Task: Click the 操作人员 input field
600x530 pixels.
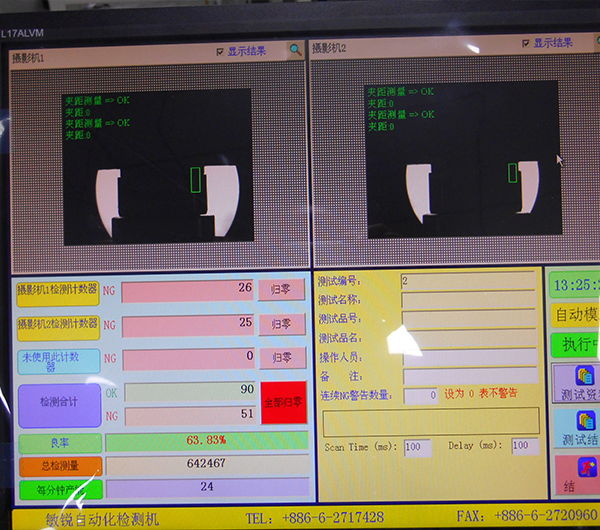Action: [468, 356]
